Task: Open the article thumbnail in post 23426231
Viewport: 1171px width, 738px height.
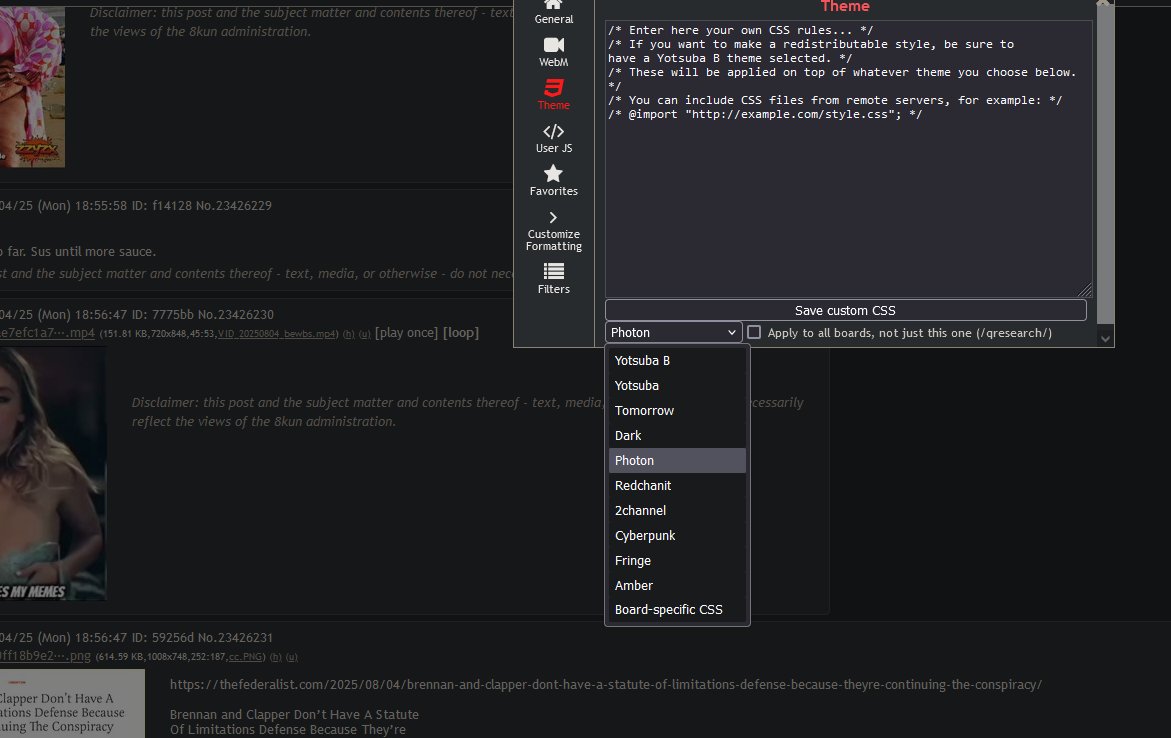Action: click(72, 704)
